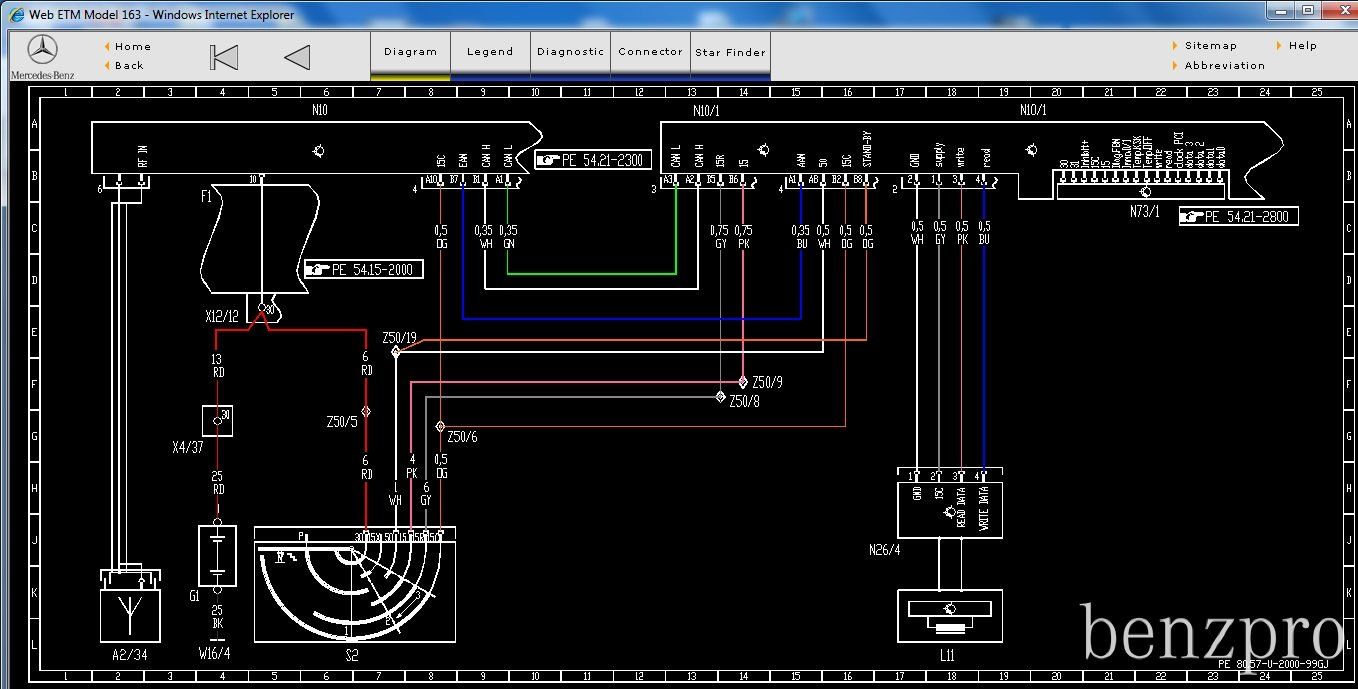The image size is (1358, 689).
Task: Select the Star Finder tab
Action: [x=730, y=52]
